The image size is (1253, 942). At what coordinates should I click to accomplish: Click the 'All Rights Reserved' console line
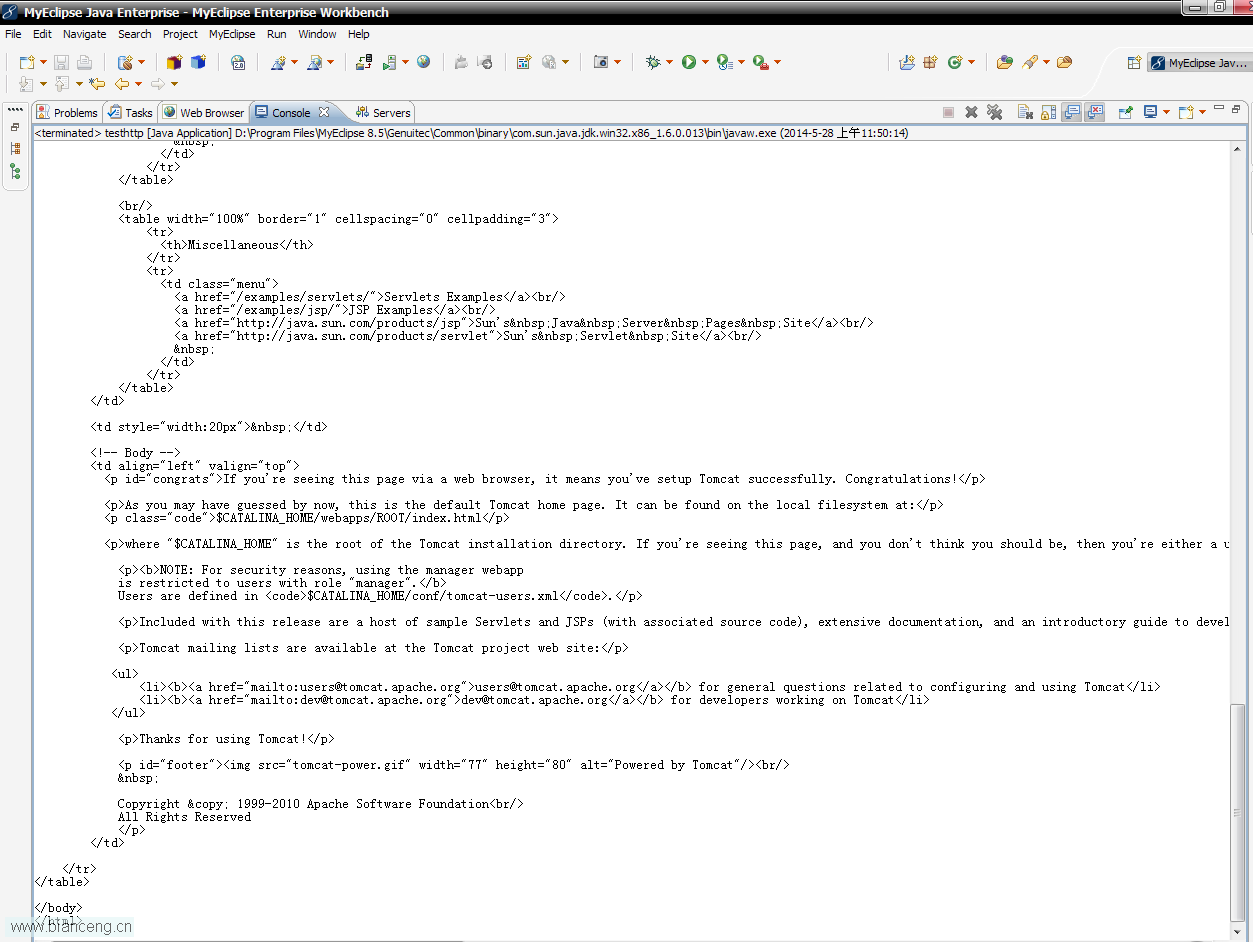(184, 817)
